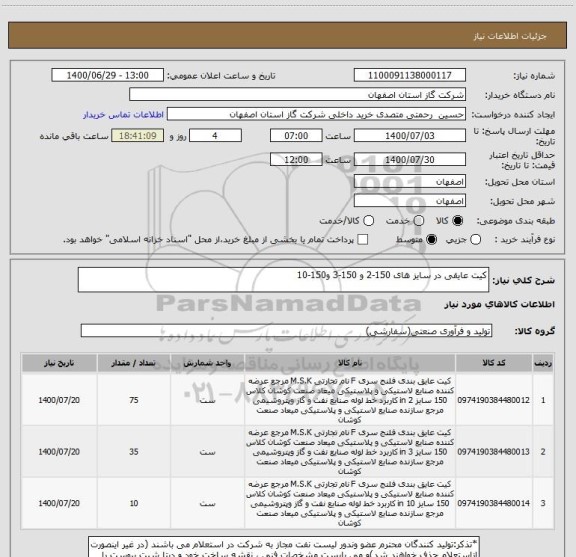The width and height of the screenshot is (576, 557).
Task: Choose the جزیی purchase type radio
Action: tap(476, 240)
